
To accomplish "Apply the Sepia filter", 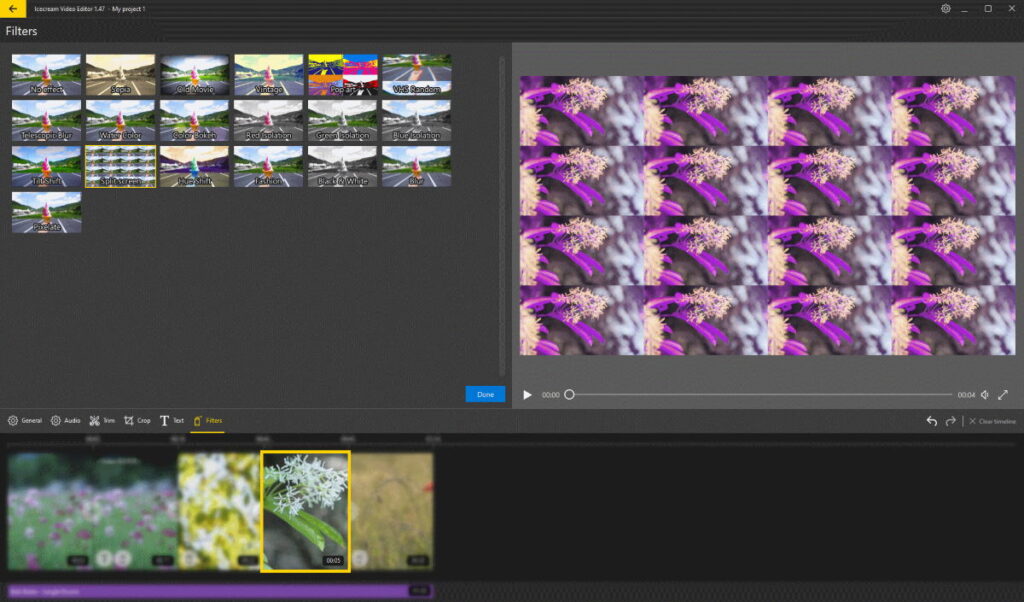I will tap(120, 73).
